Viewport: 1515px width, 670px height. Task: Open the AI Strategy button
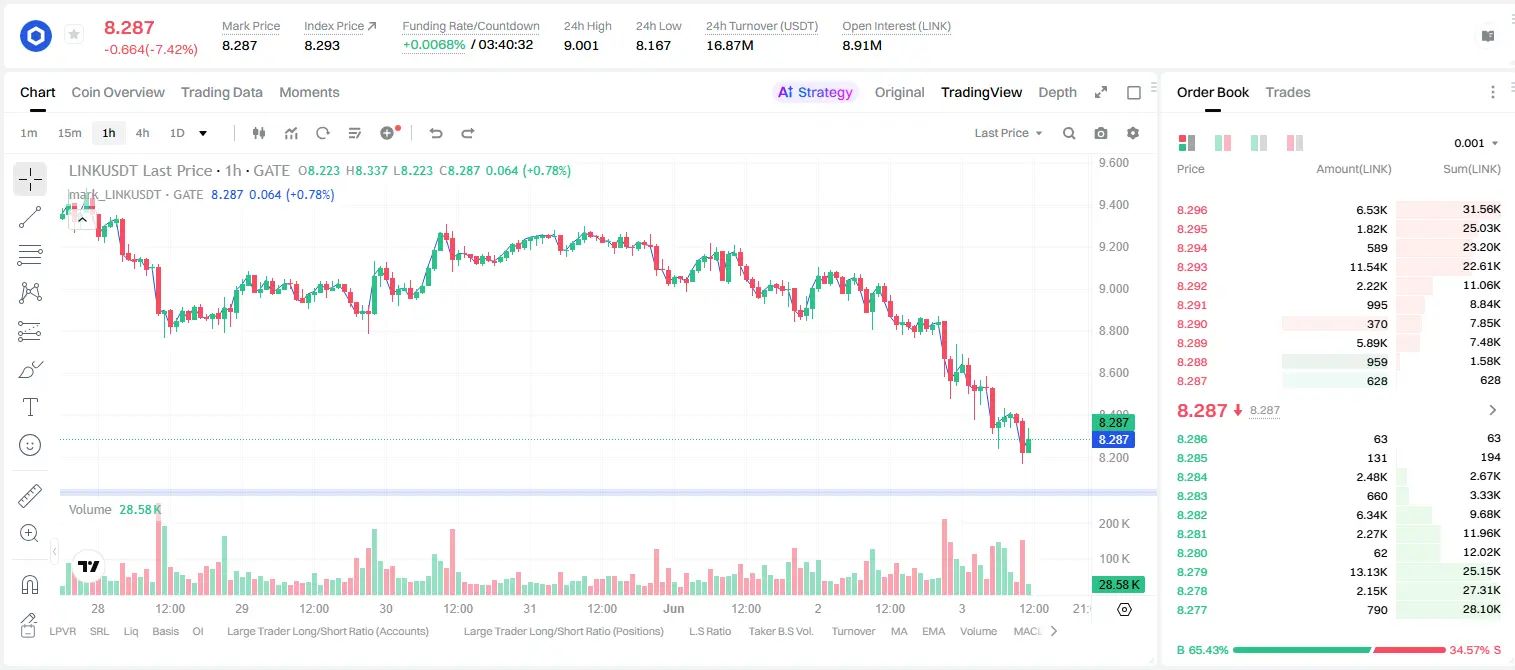(x=816, y=92)
